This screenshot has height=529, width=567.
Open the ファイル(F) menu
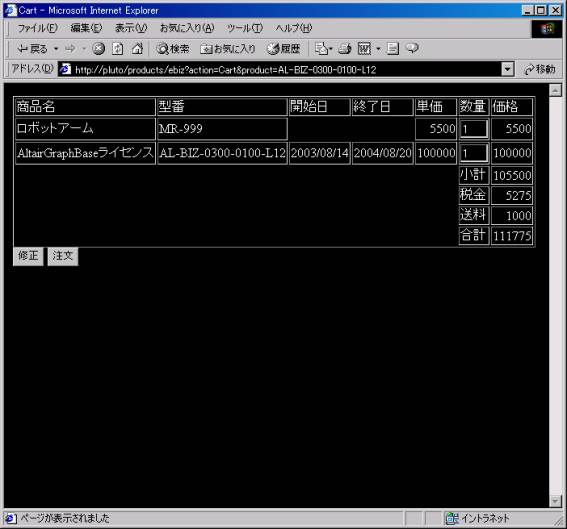point(38,28)
